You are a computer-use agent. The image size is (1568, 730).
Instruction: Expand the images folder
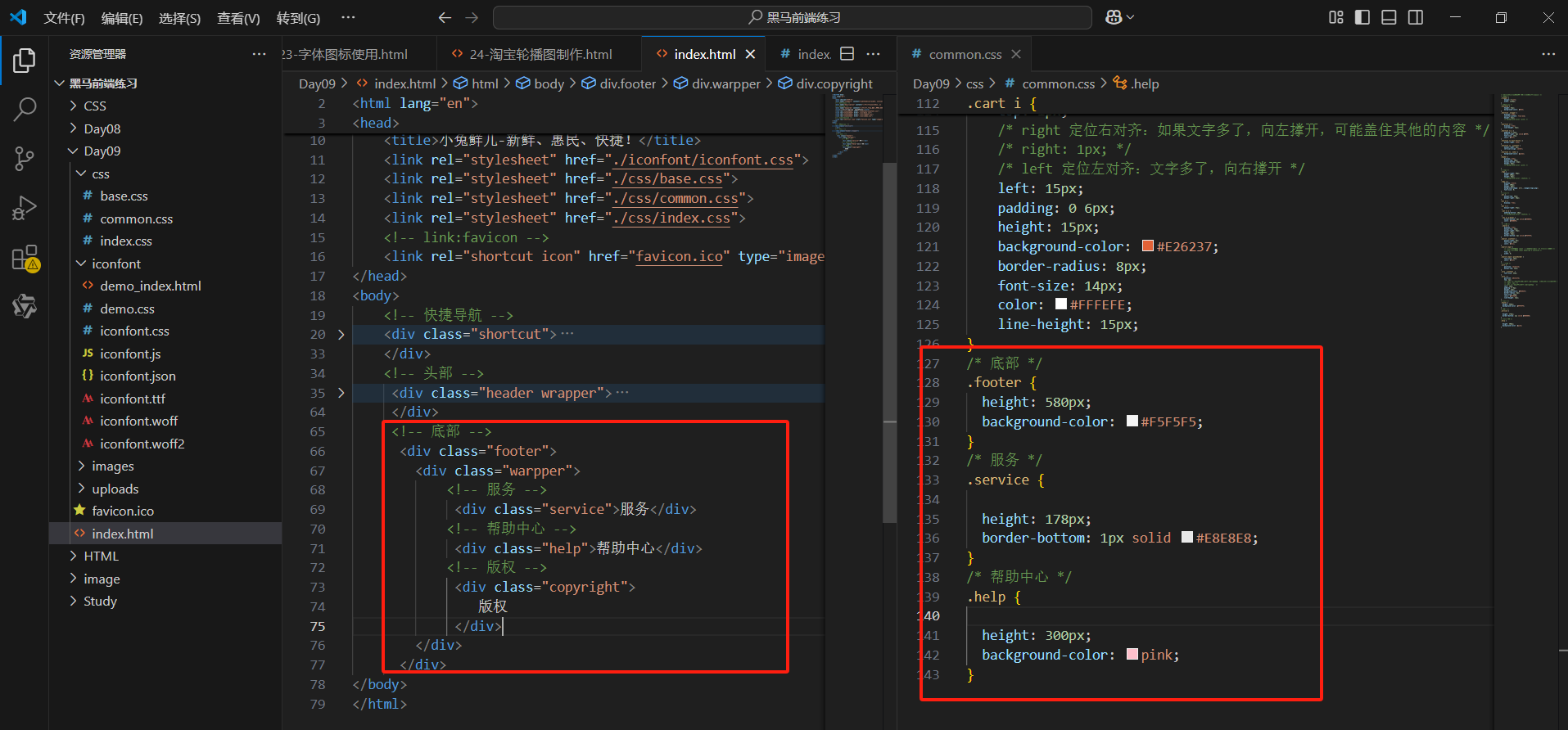pos(81,466)
